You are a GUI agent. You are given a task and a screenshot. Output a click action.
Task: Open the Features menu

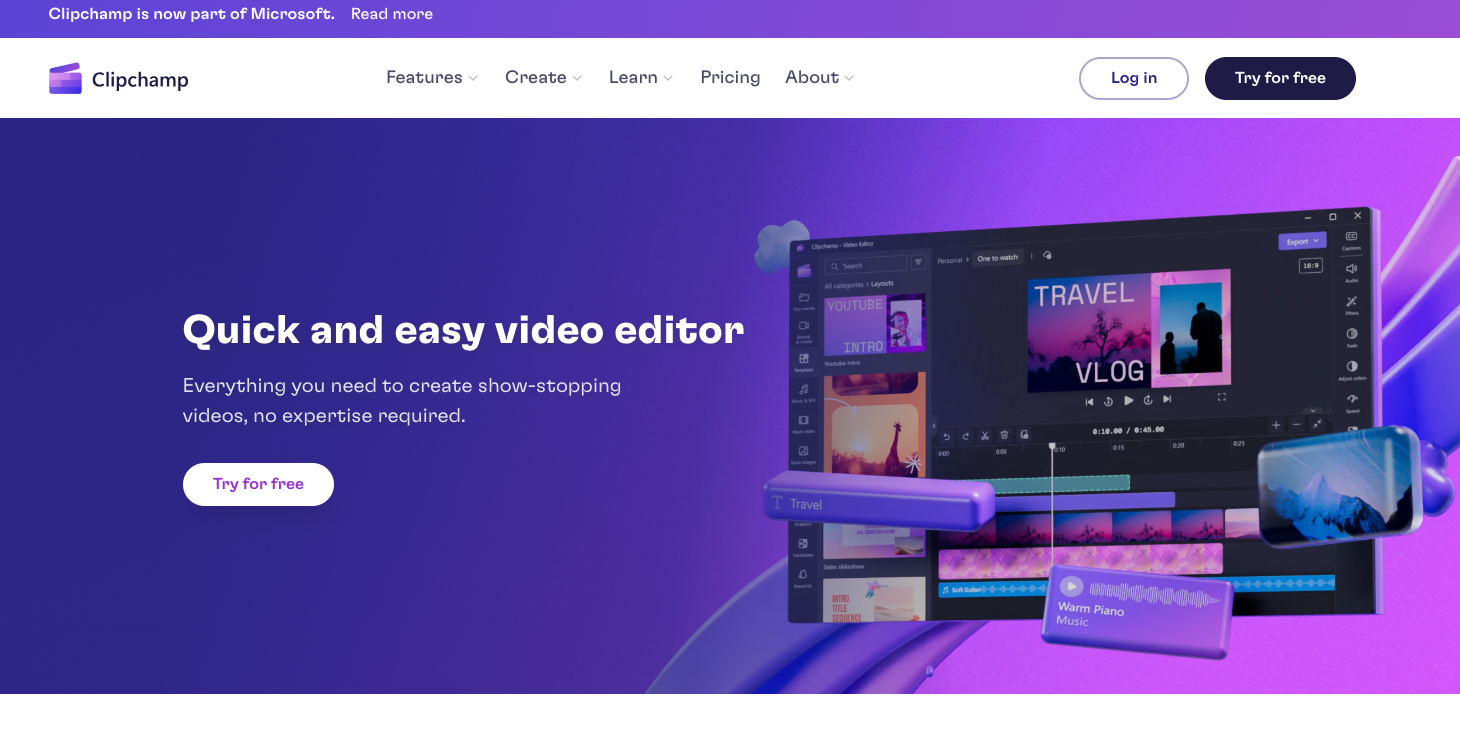coord(432,77)
